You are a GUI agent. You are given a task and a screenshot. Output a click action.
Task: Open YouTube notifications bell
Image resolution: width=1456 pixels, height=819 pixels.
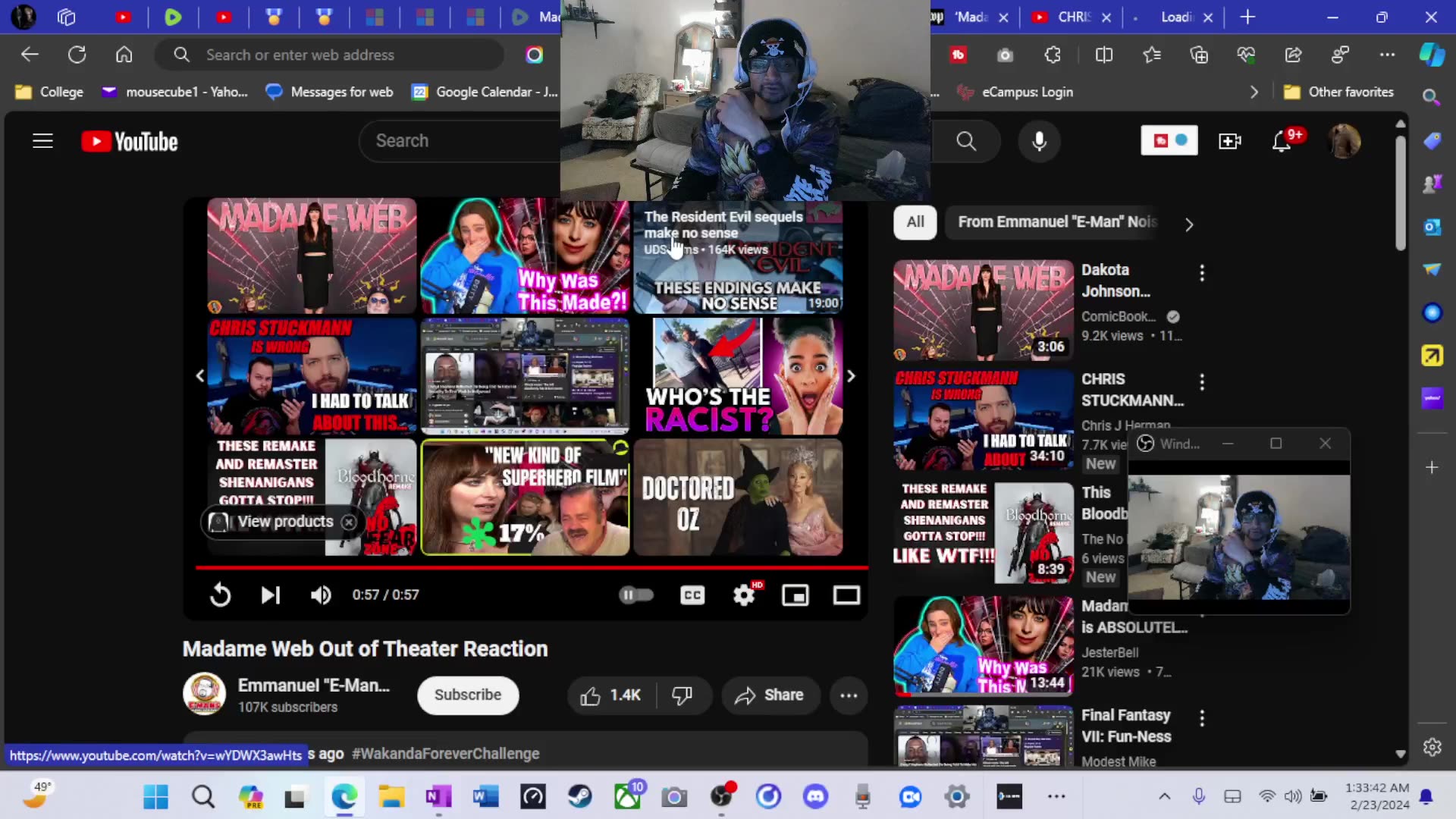pyautogui.click(x=1281, y=141)
